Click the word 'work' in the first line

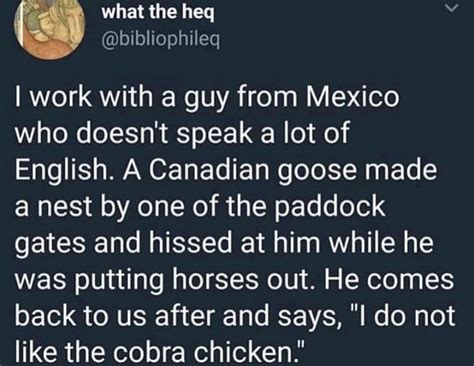(61, 96)
